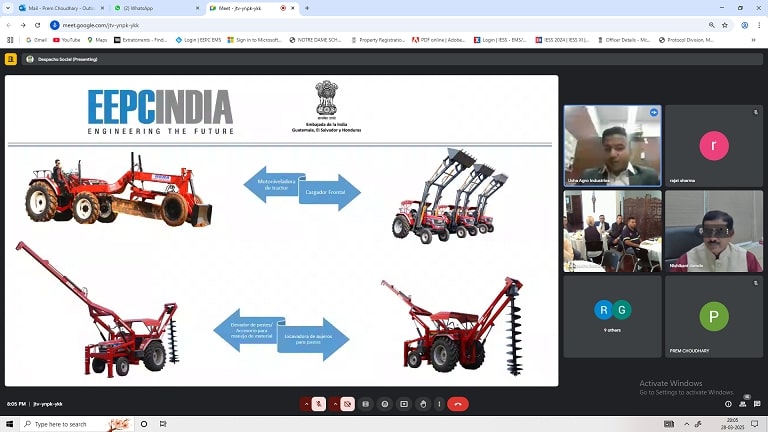The height and width of the screenshot is (432, 768).
Task: Click the address bar meet.google.com URL
Action: tap(100, 25)
